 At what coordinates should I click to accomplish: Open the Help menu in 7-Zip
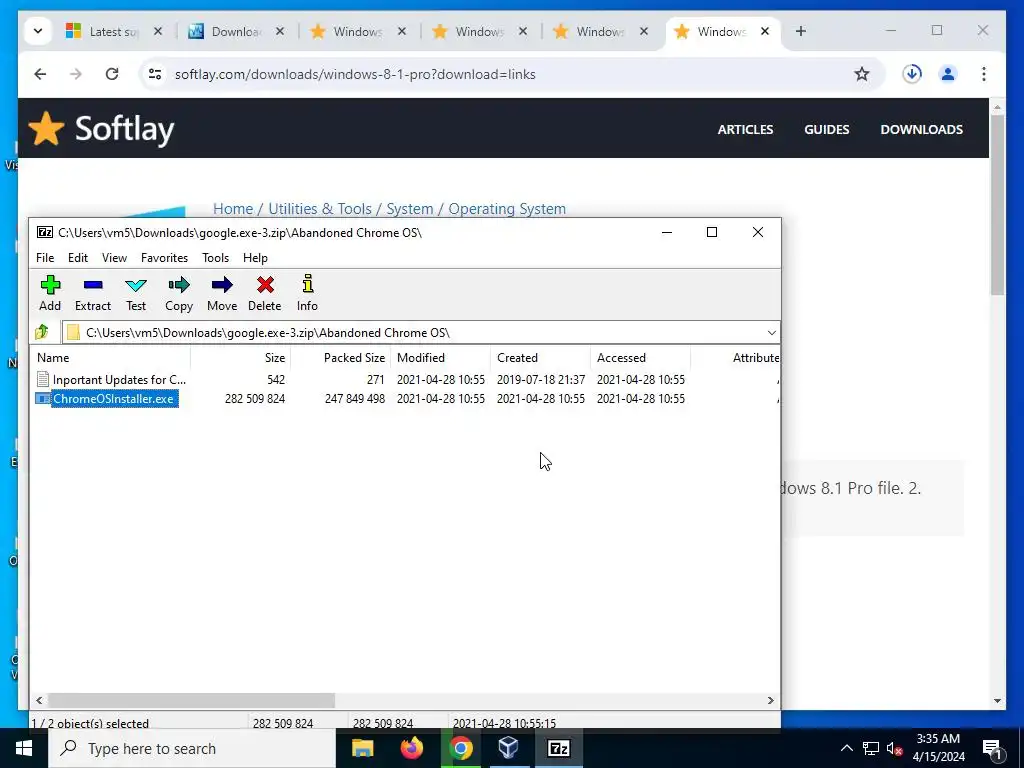tap(255, 258)
